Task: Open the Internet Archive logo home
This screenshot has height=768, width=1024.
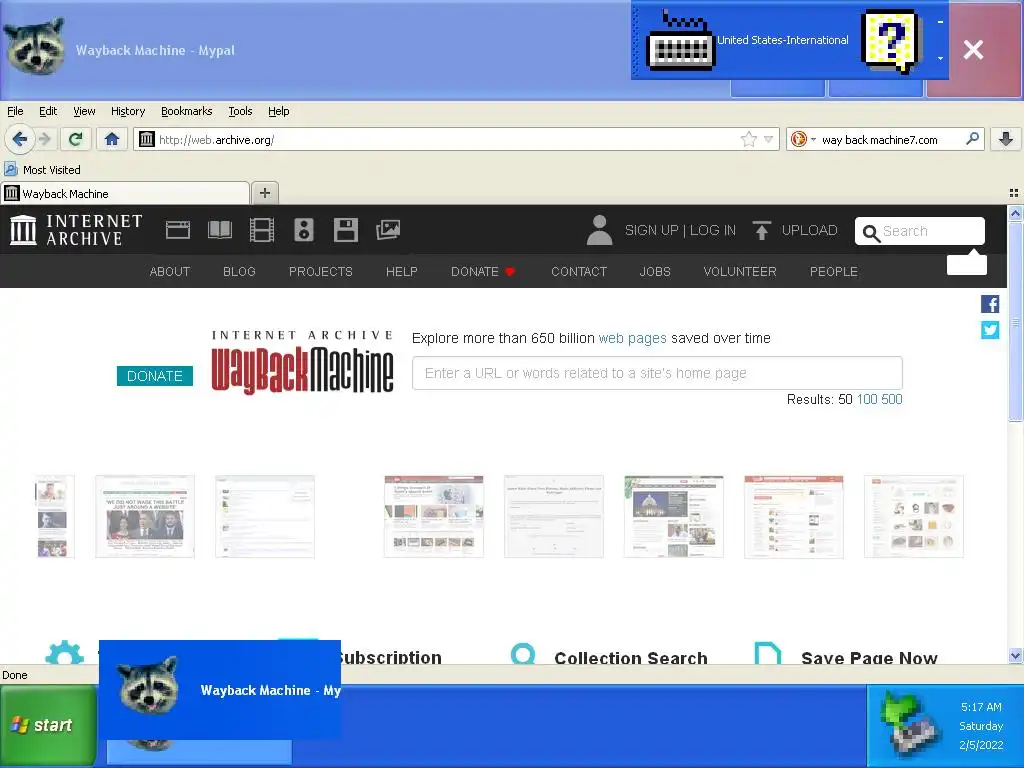Action: point(76,230)
